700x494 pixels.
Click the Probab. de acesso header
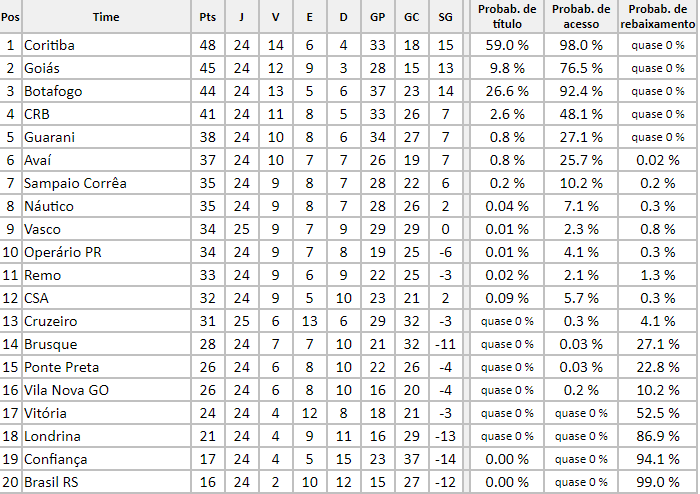pos(582,17)
